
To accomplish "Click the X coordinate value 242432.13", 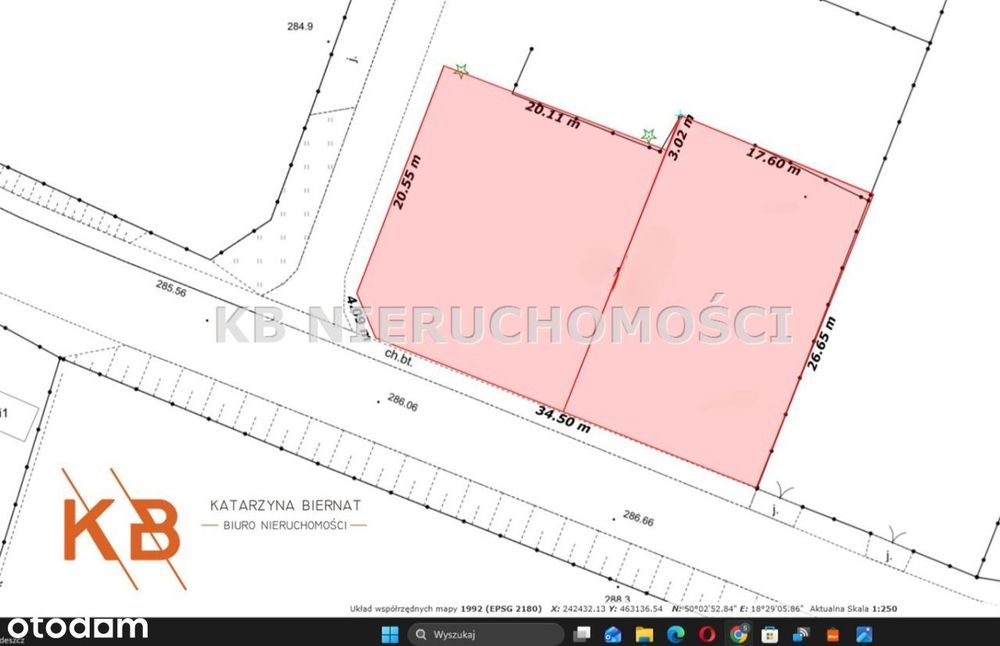I will [578, 609].
